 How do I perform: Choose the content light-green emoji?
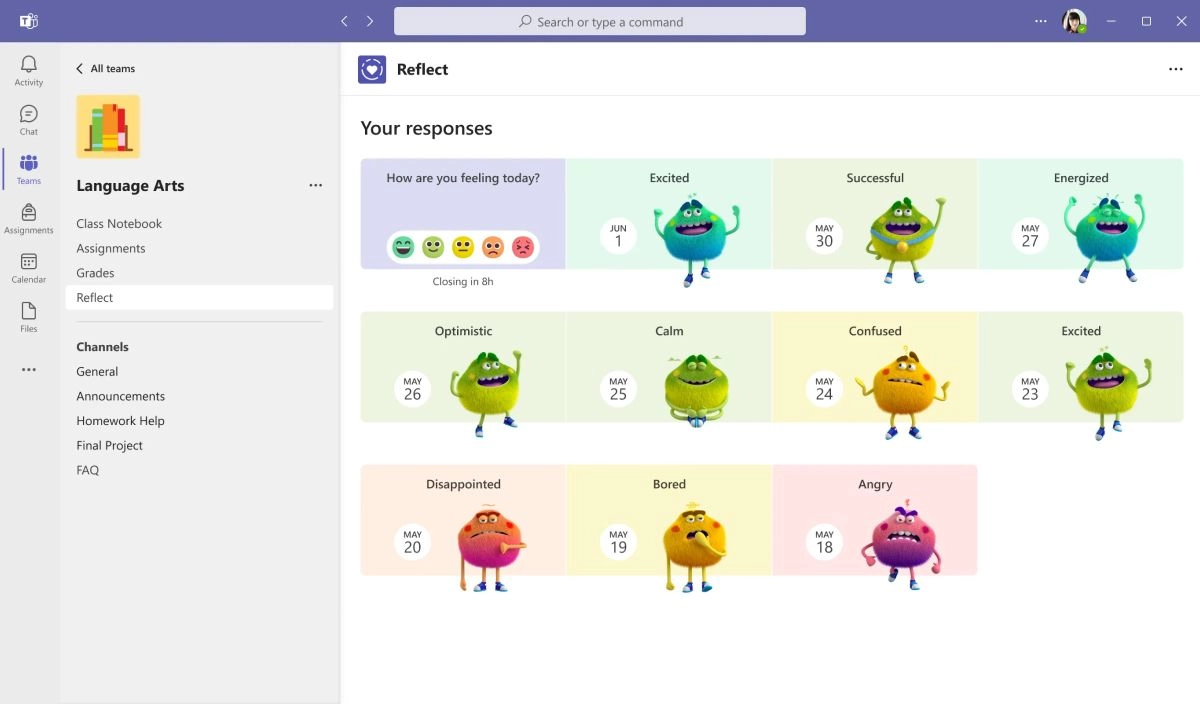click(x=433, y=247)
